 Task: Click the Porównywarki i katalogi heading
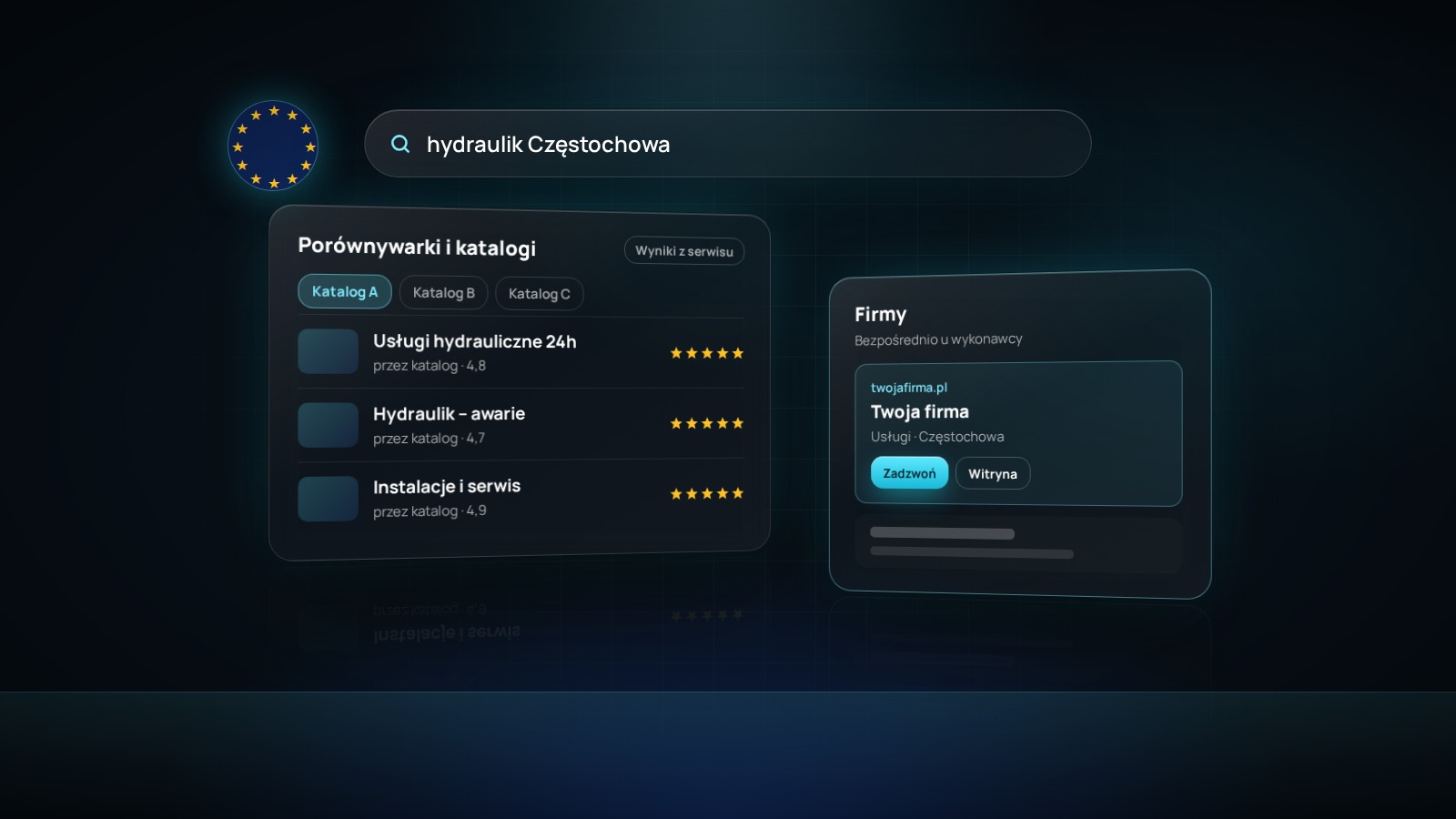point(417,247)
